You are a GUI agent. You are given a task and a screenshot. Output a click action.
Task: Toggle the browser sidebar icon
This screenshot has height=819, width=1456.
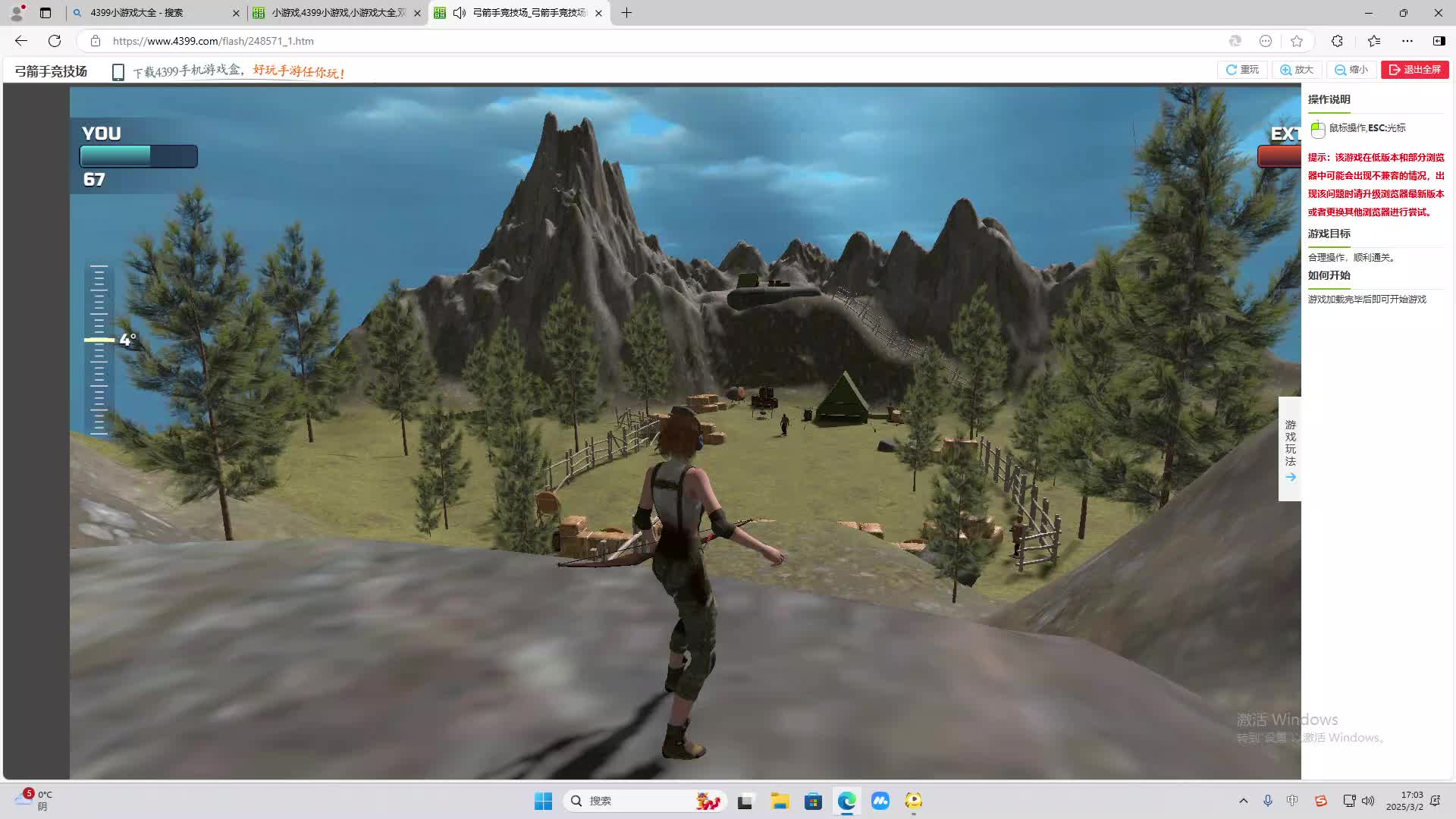point(1439,41)
